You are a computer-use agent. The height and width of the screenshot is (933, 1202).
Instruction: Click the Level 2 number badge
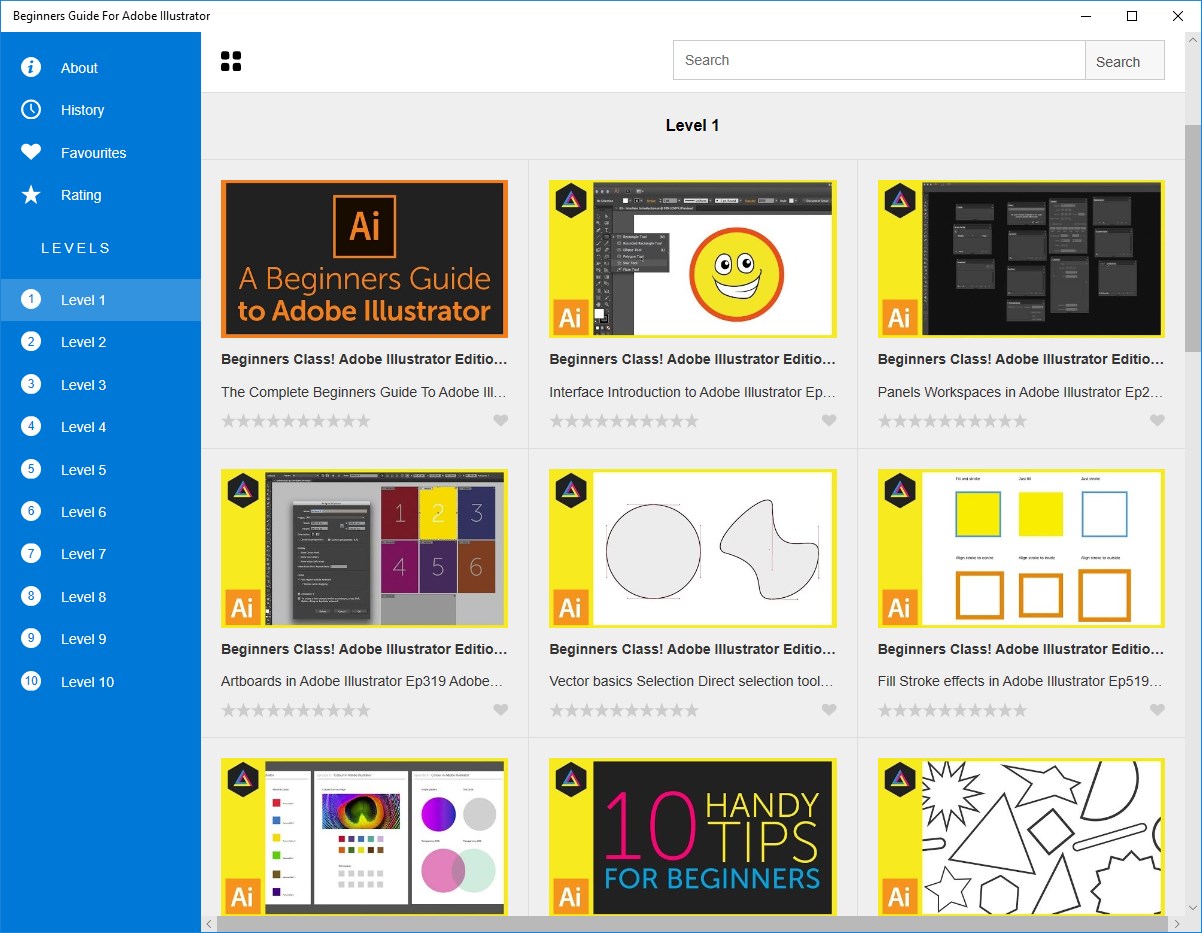tap(31, 341)
